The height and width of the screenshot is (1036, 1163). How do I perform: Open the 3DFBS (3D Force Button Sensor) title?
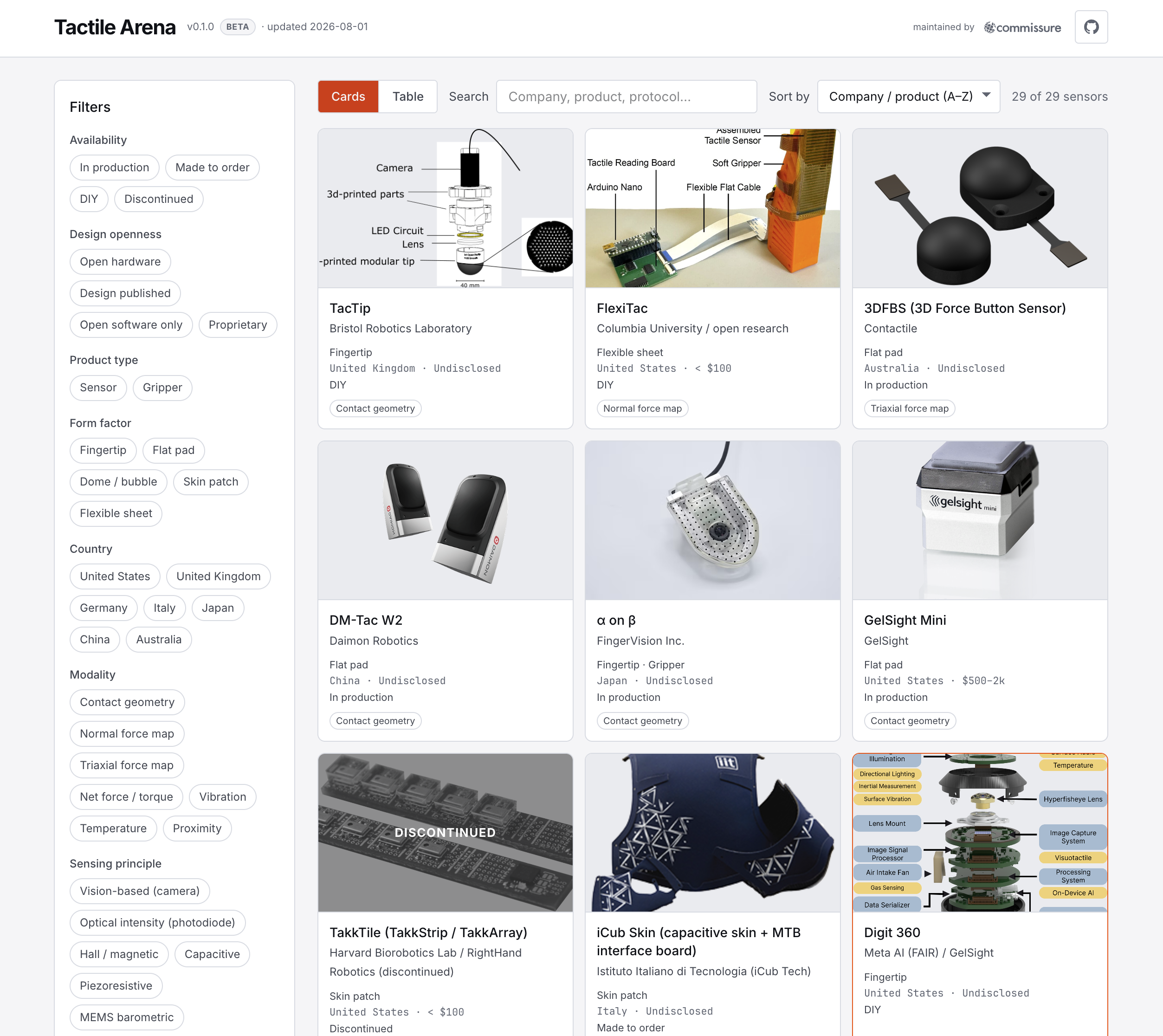tap(965, 309)
